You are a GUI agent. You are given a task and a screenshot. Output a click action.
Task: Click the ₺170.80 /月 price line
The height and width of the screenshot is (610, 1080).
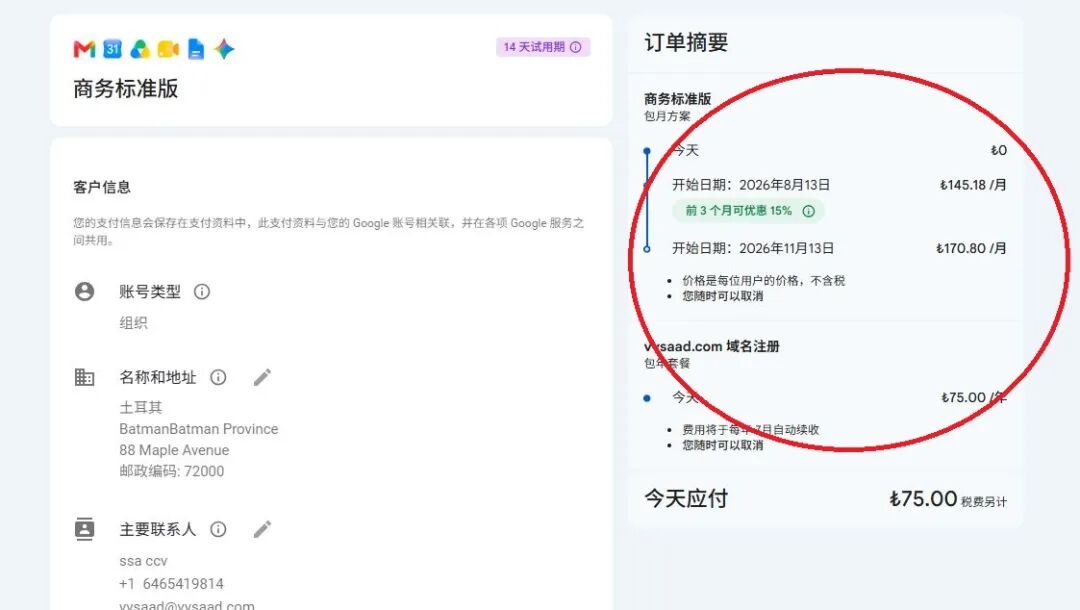click(x=971, y=249)
